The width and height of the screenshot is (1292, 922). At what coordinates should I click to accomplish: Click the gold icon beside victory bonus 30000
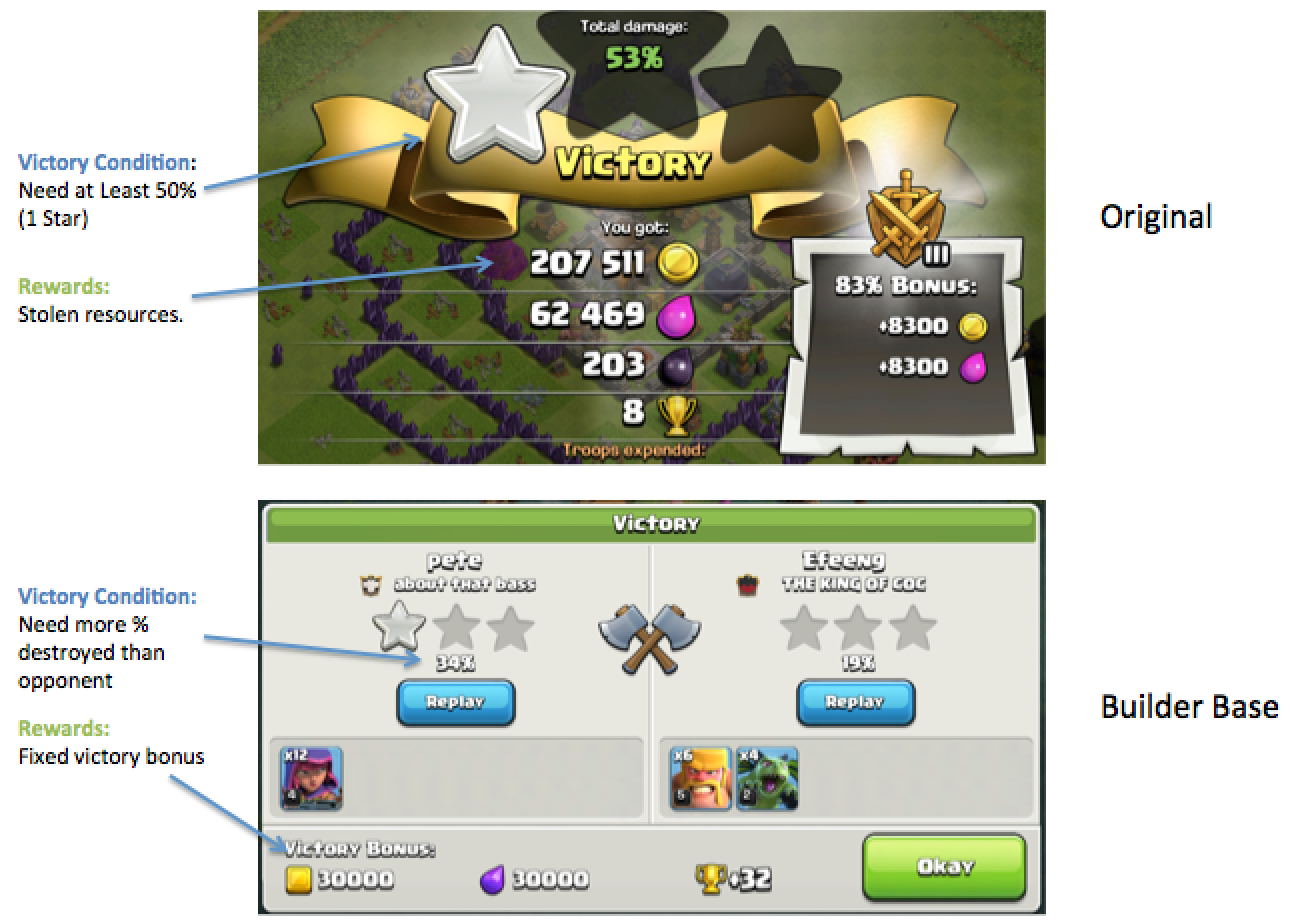click(x=299, y=880)
